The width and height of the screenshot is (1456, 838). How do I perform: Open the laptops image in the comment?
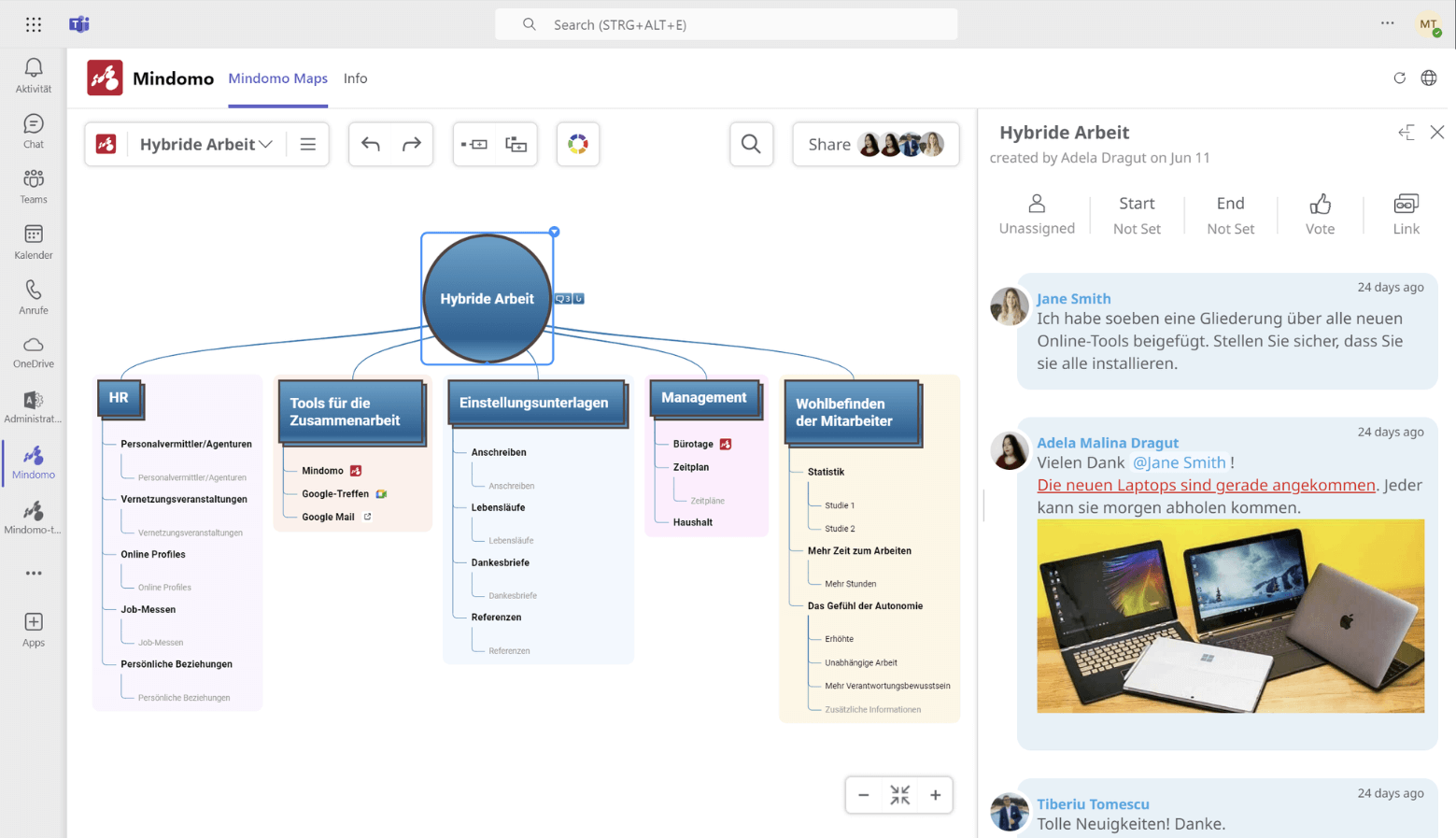pos(1230,616)
